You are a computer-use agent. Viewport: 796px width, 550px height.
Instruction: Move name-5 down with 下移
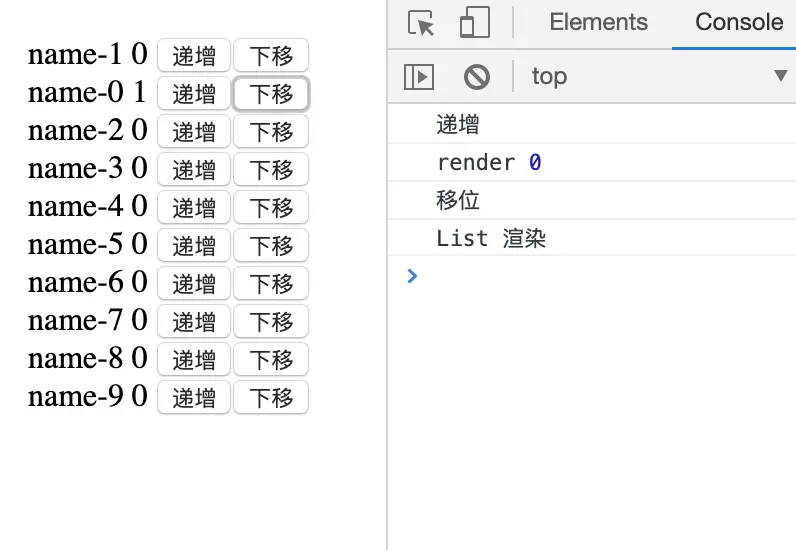coord(271,245)
